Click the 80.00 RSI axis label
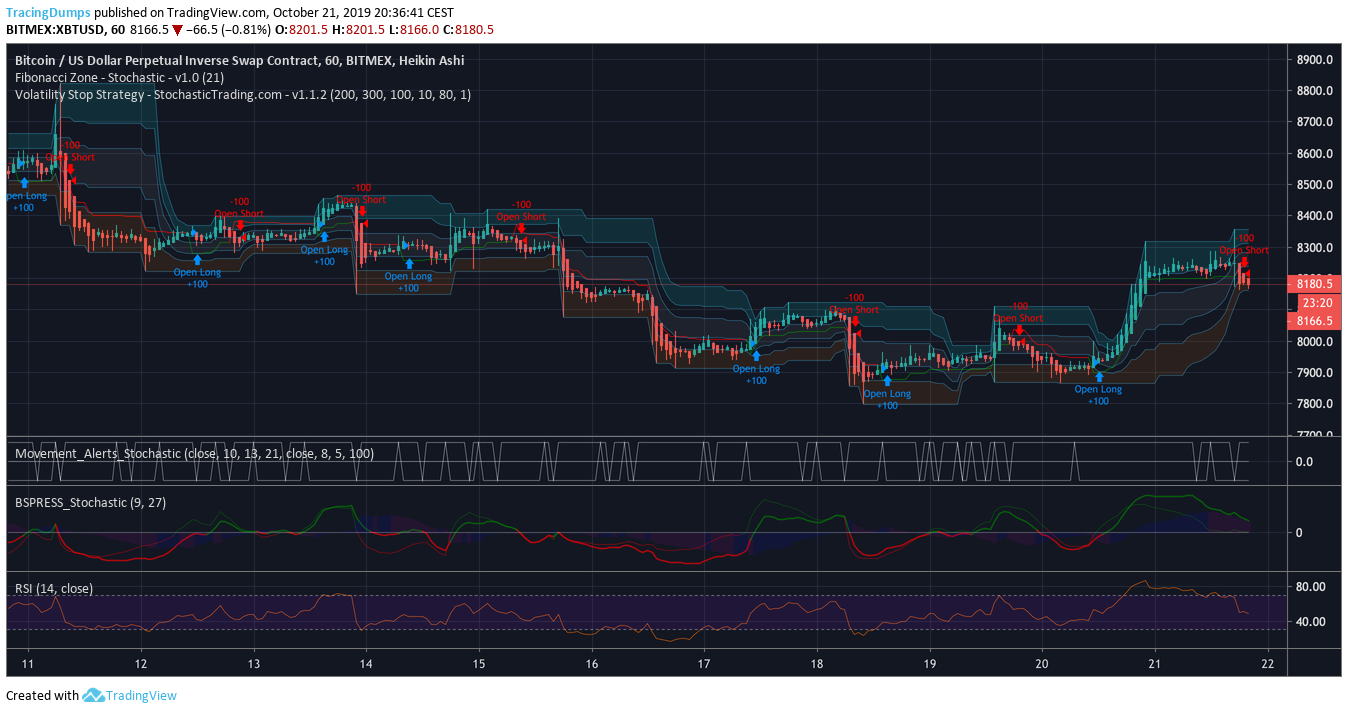The height and width of the screenshot is (713, 1348). (1311, 586)
